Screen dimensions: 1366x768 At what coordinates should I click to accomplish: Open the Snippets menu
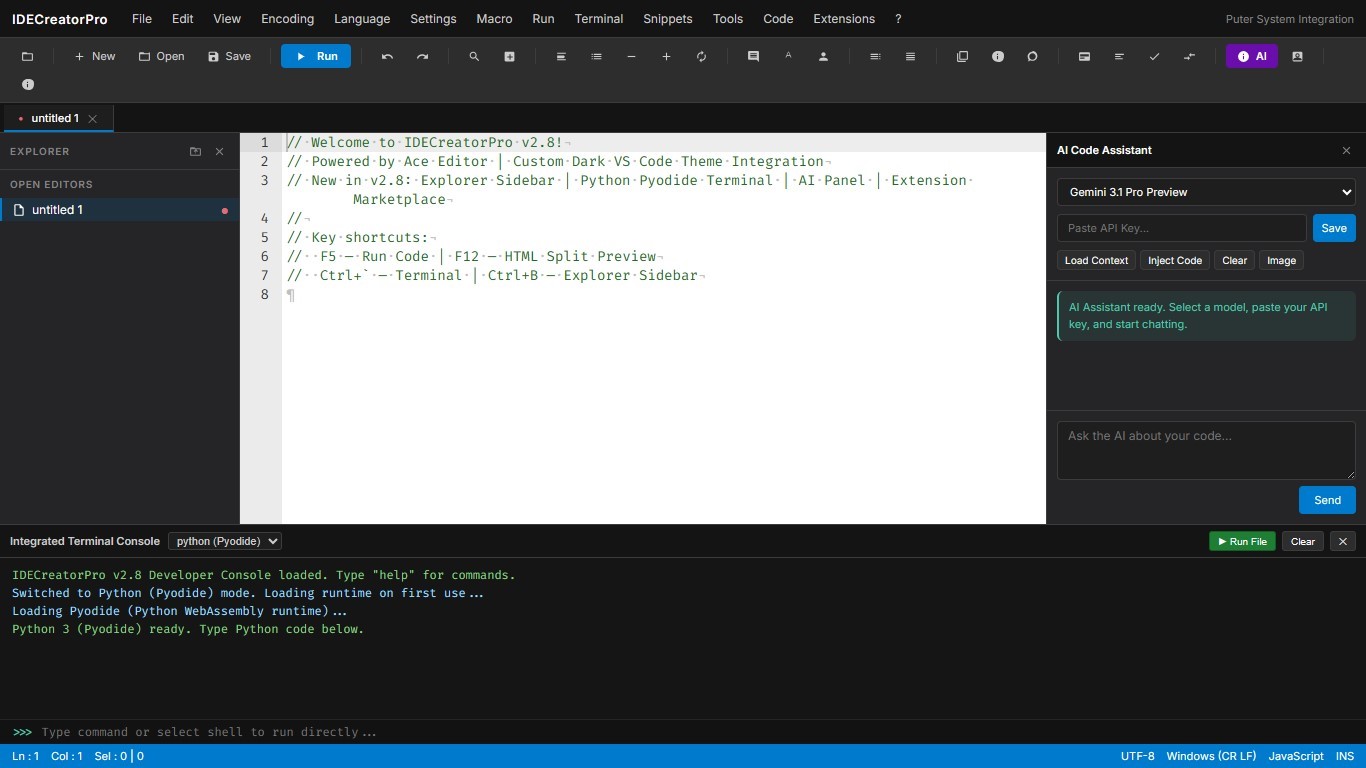coord(668,19)
